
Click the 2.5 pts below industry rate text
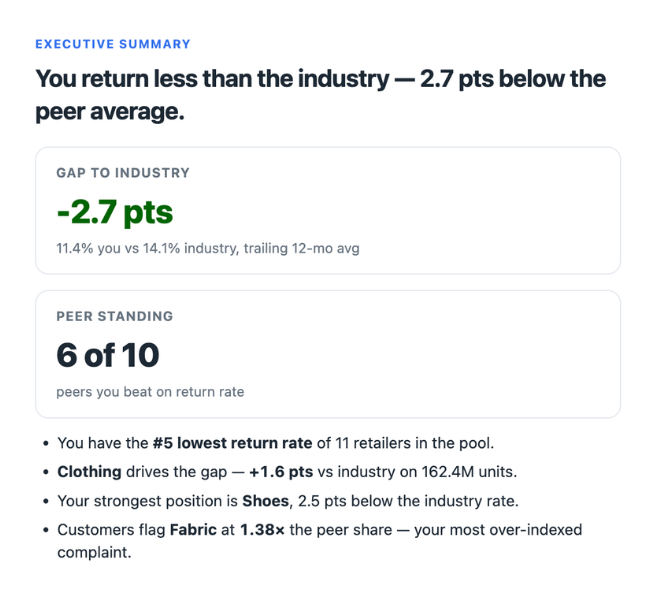point(408,501)
